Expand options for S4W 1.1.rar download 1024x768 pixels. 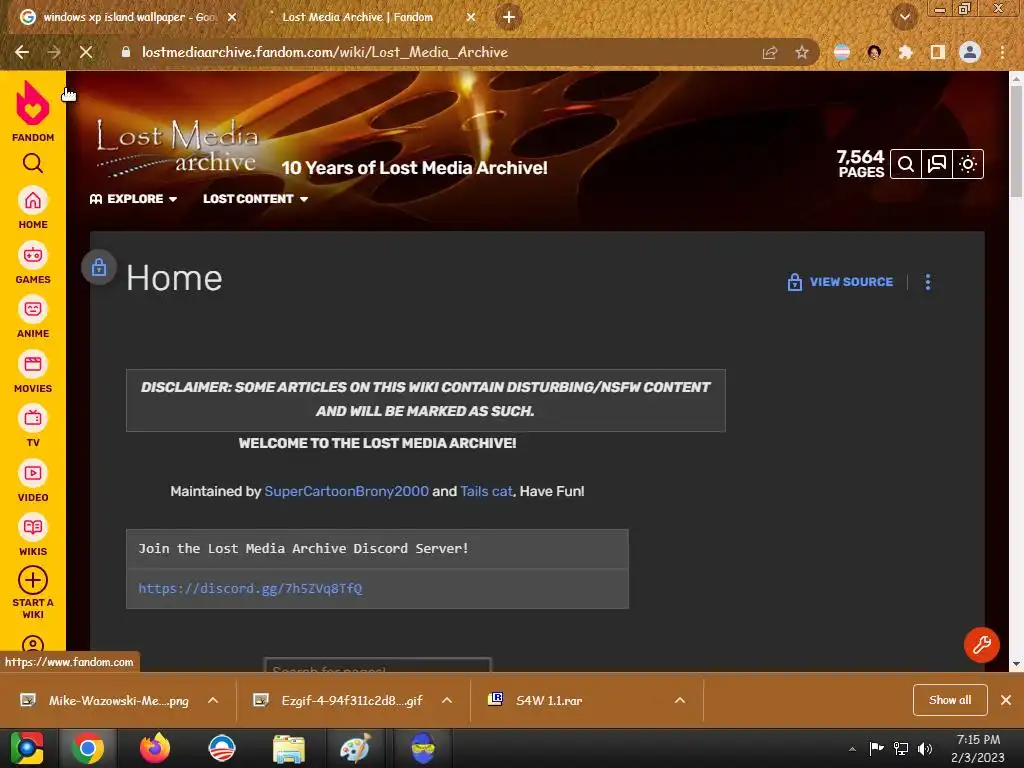pyautogui.click(x=680, y=701)
